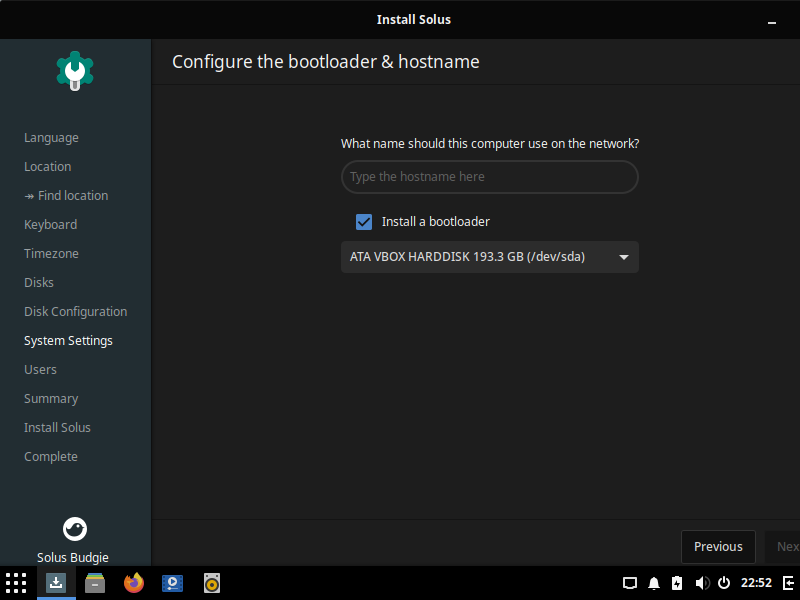Image resolution: width=800 pixels, height=600 pixels.
Task: Open the bootloader disk dropdown
Action: pos(490,257)
